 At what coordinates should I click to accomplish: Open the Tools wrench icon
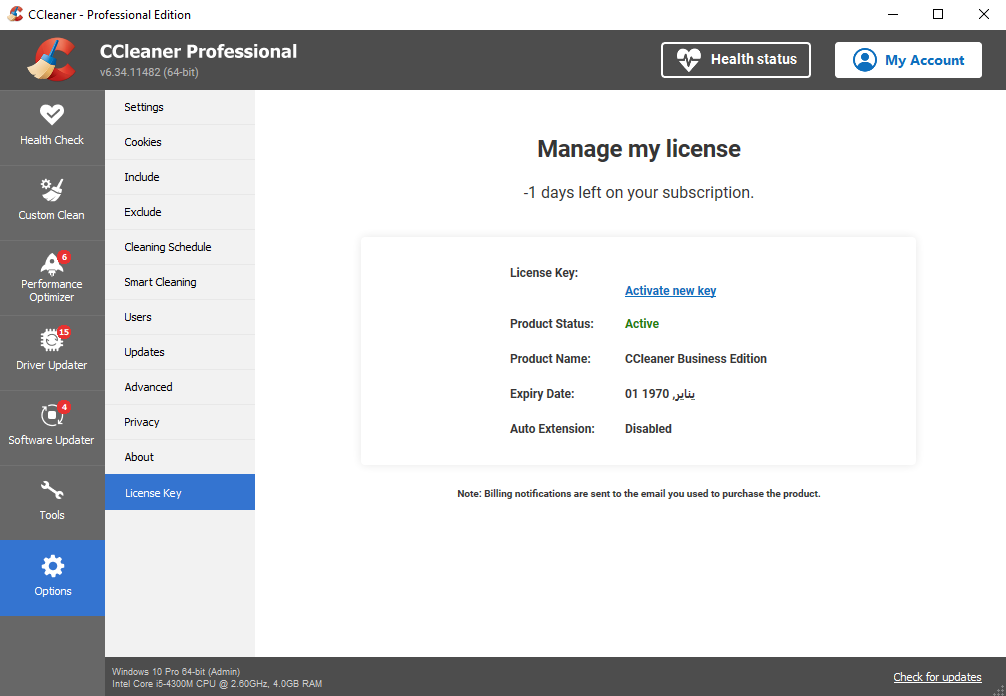pyautogui.click(x=51, y=491)
